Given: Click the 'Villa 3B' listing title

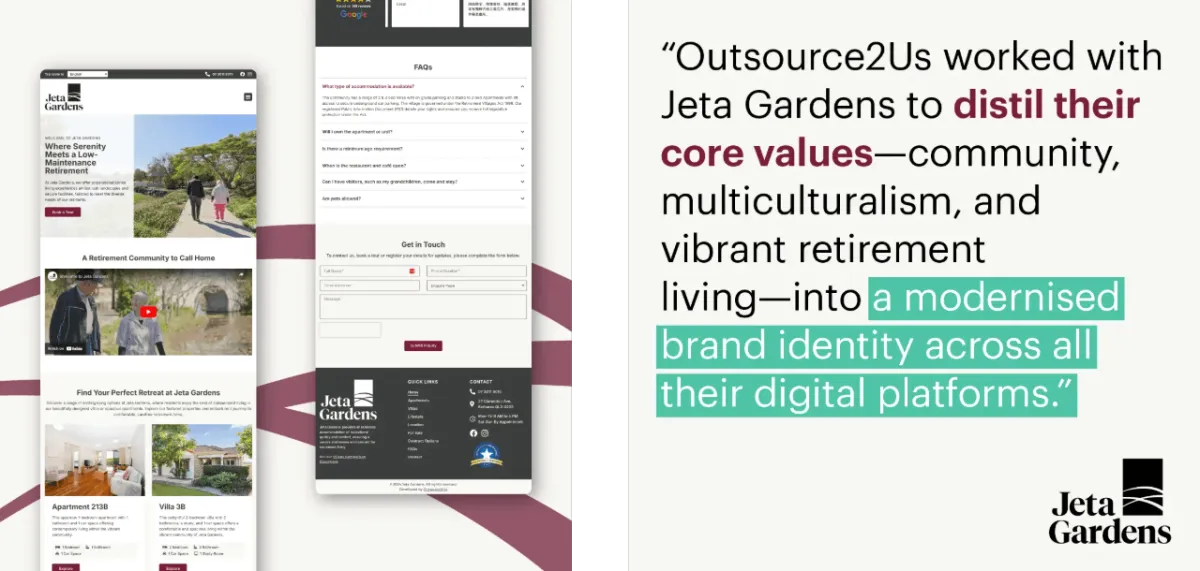Looking at the screenshot, I should click(x=171, y=507).
